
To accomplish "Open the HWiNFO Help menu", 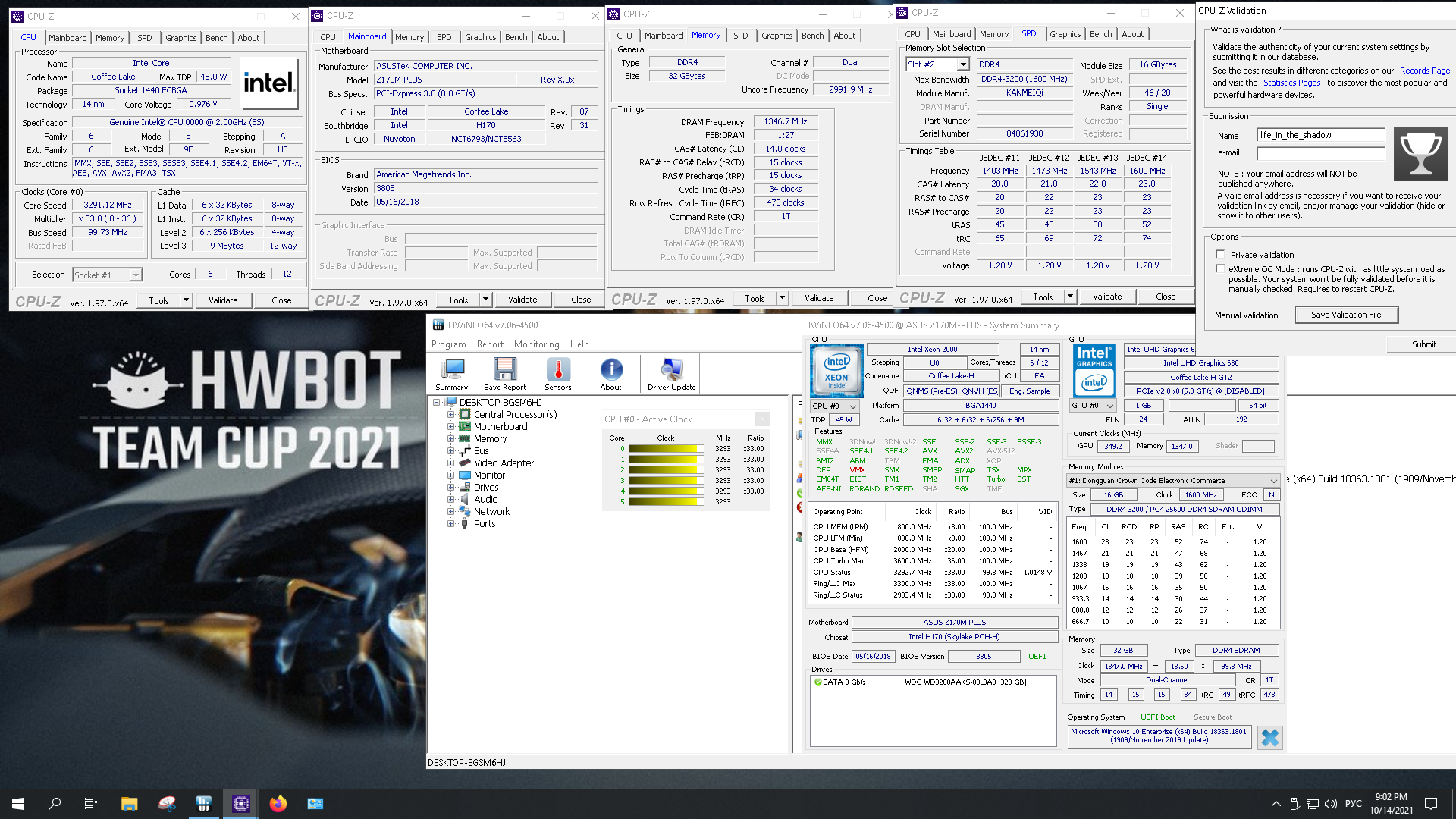I will 579,344.
